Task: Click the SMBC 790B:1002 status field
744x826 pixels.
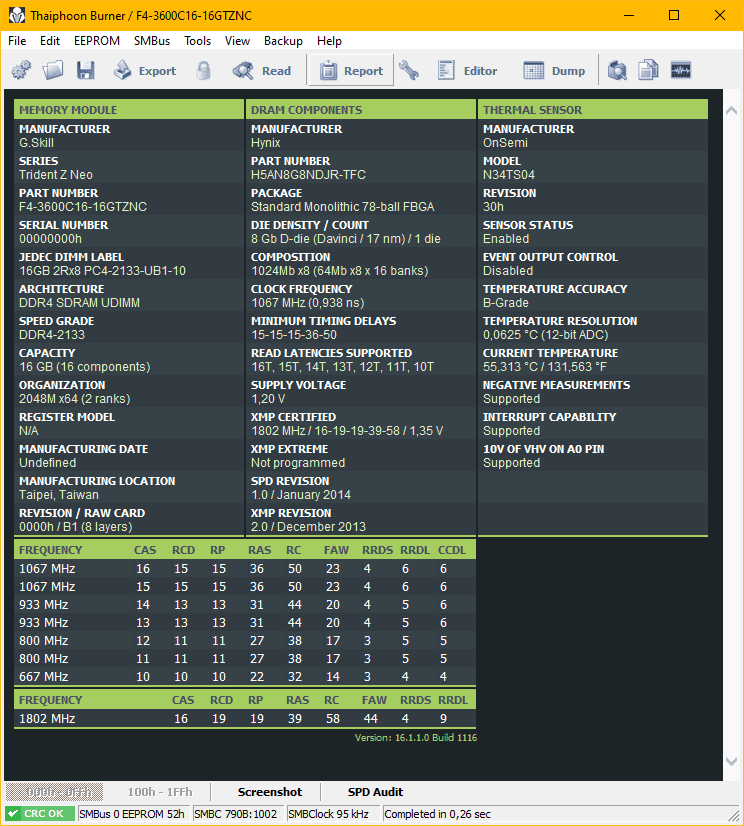Action: coord(238,814)
